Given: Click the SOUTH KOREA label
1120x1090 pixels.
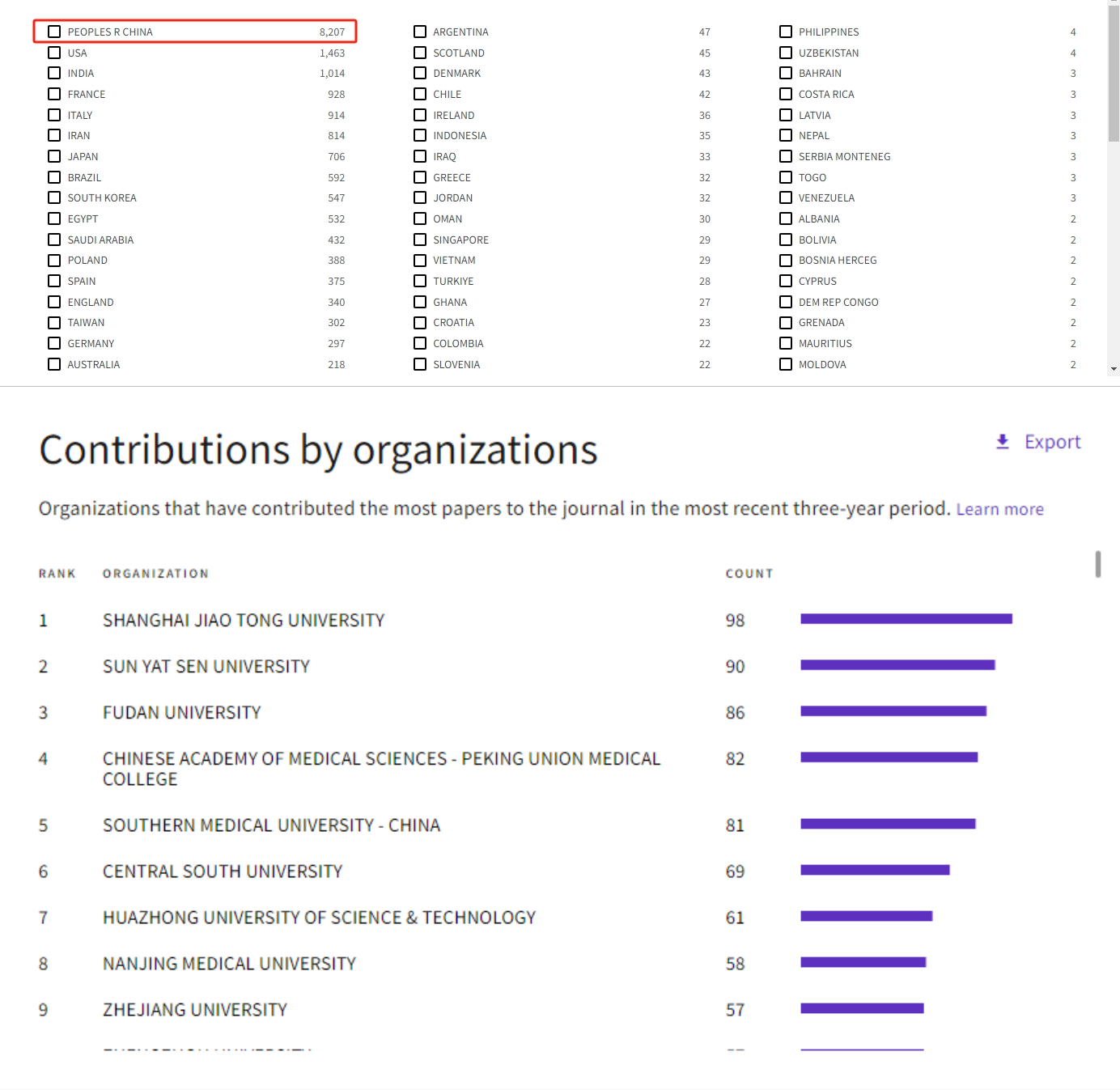Looking at the screenshot, I should click(x=102, y=197).
